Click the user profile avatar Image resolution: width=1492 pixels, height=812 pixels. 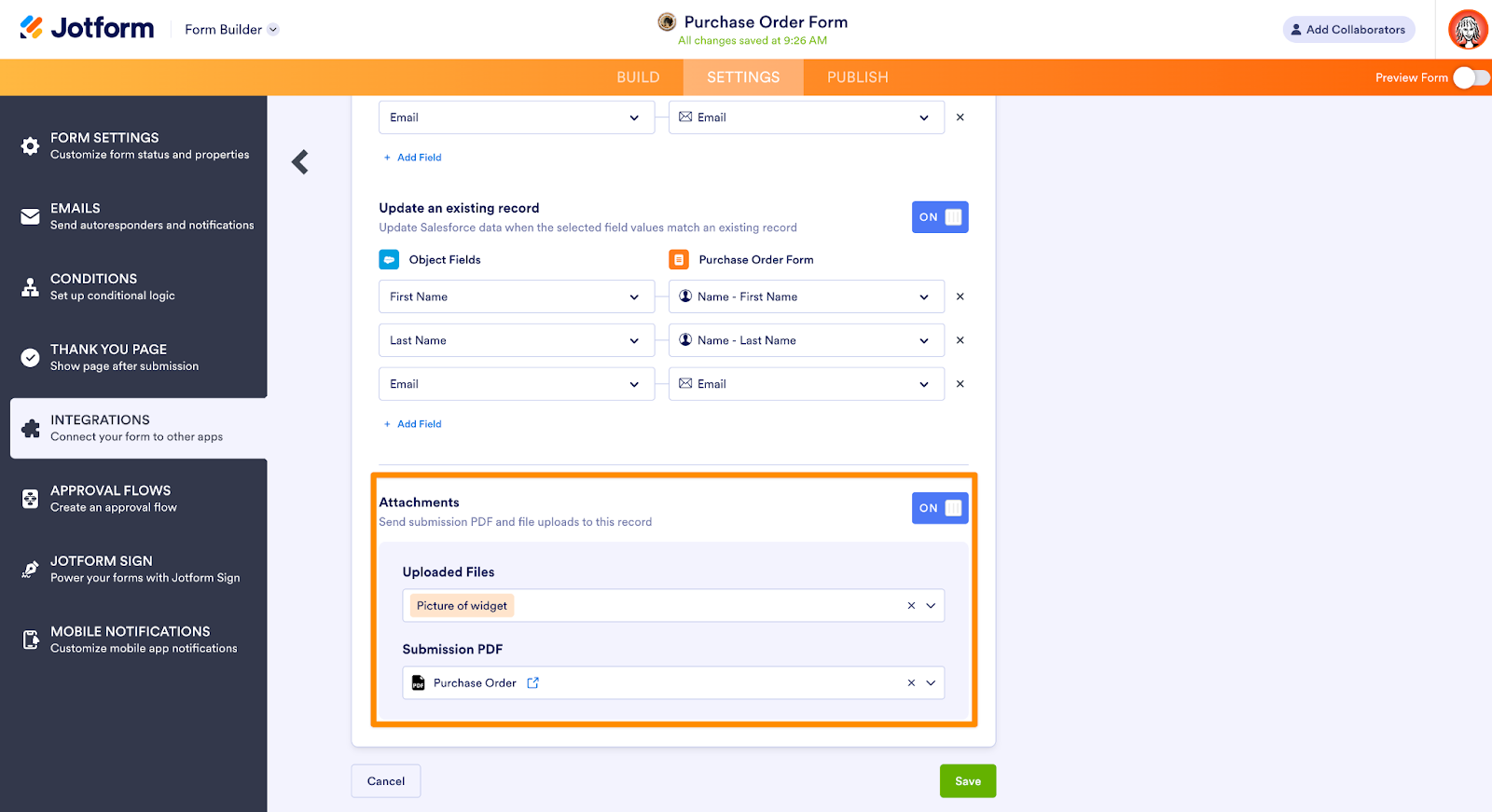(1467, 30)
